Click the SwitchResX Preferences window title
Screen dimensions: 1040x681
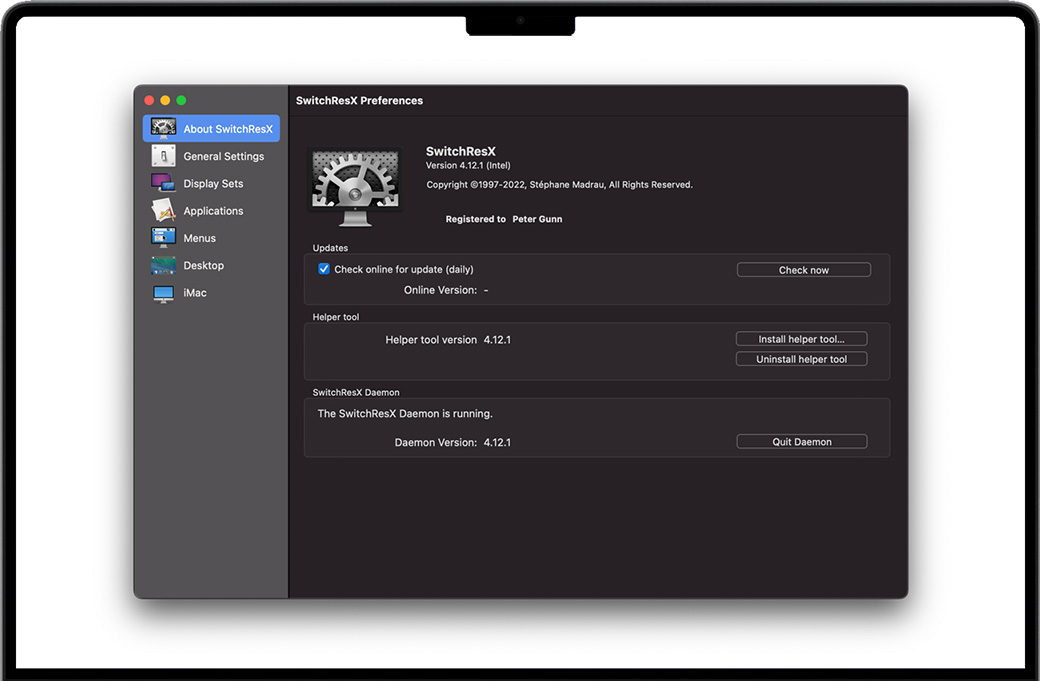click(359, 100)
